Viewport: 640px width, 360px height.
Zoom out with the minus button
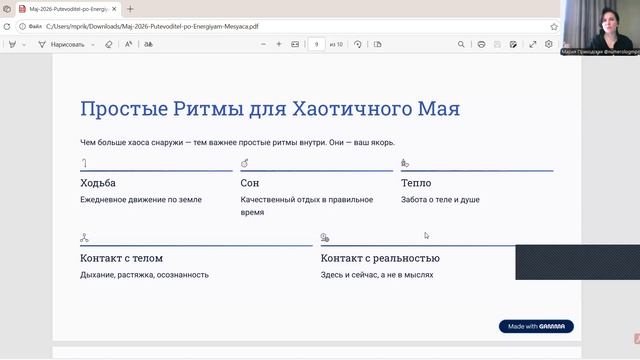point(263,44)
